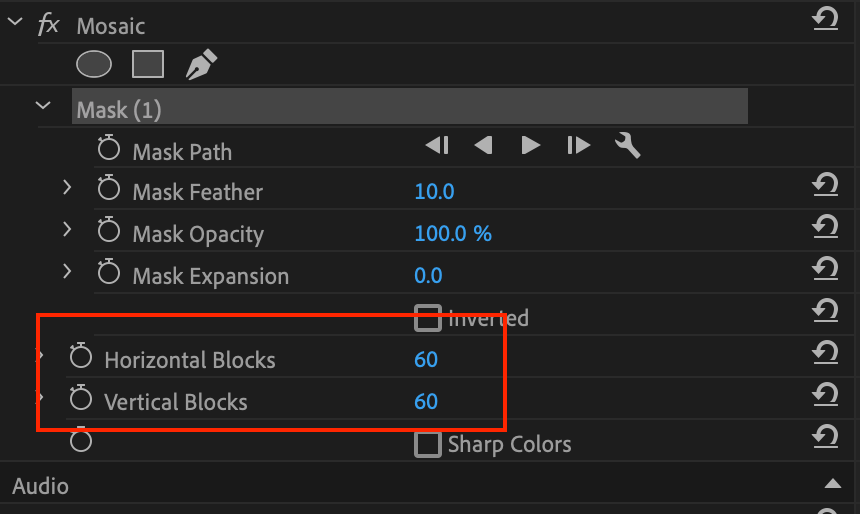Expand the Mask Opacity property
The image size is (860, 514).
click(67, 229)
